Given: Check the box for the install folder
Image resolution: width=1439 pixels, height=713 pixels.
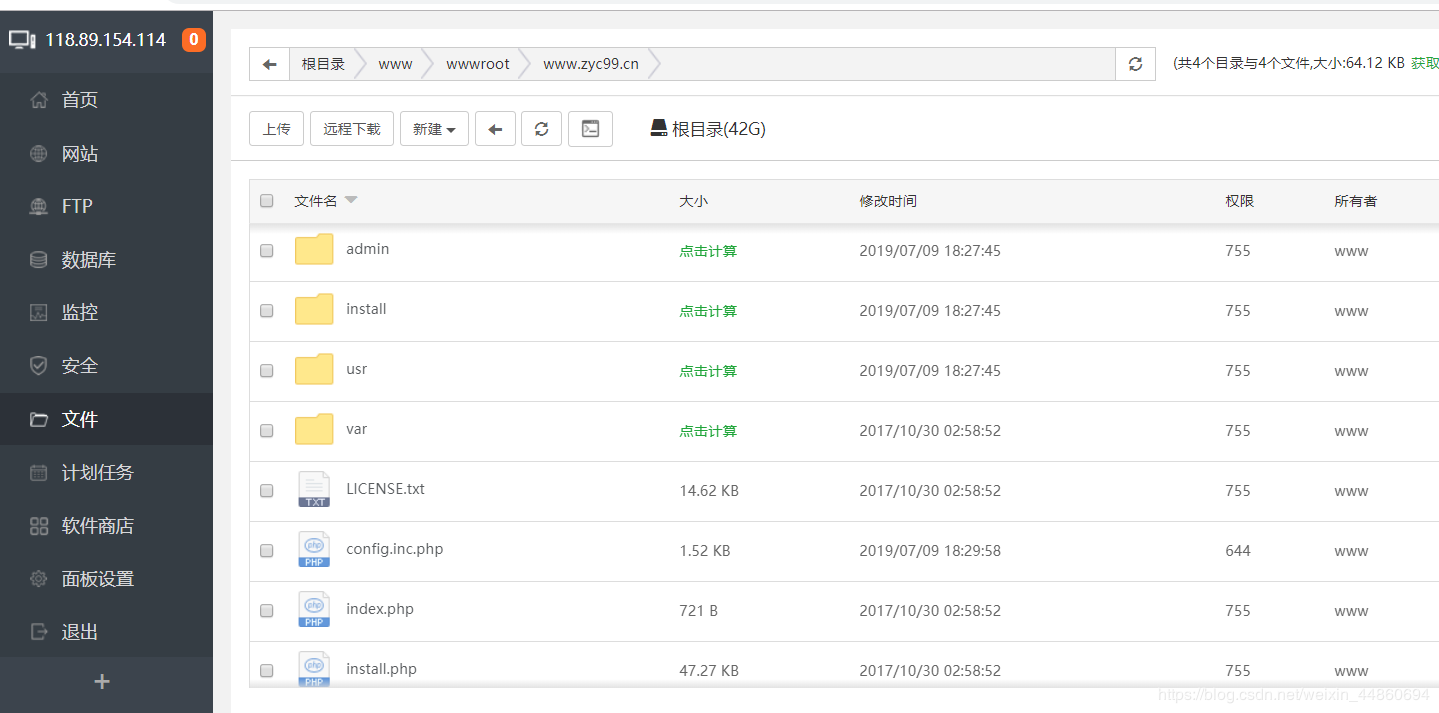Looking at the screenshot, I should coord(267,311).
